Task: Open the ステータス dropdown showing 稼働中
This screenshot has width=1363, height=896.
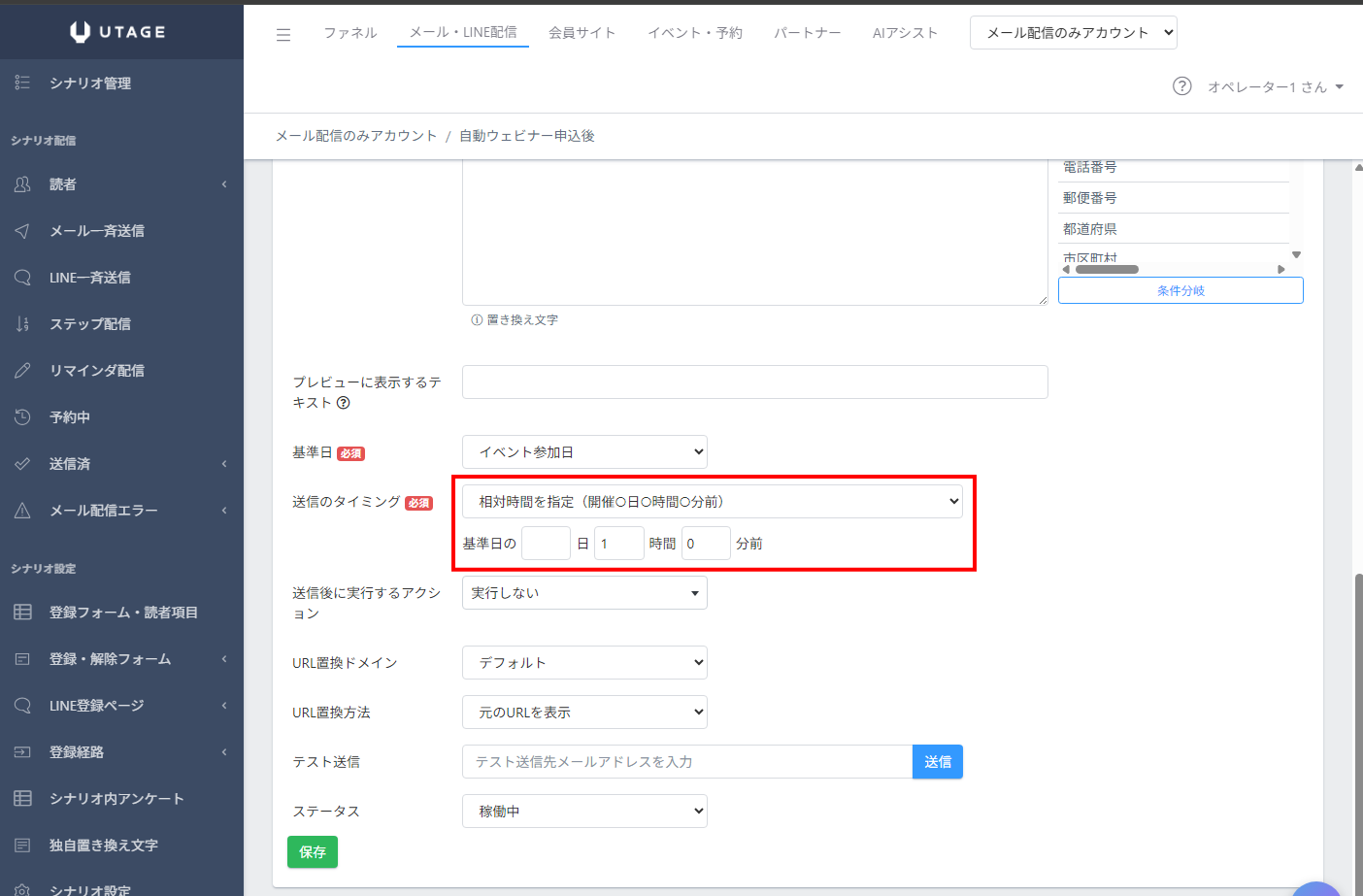Action: pos(584,811)
